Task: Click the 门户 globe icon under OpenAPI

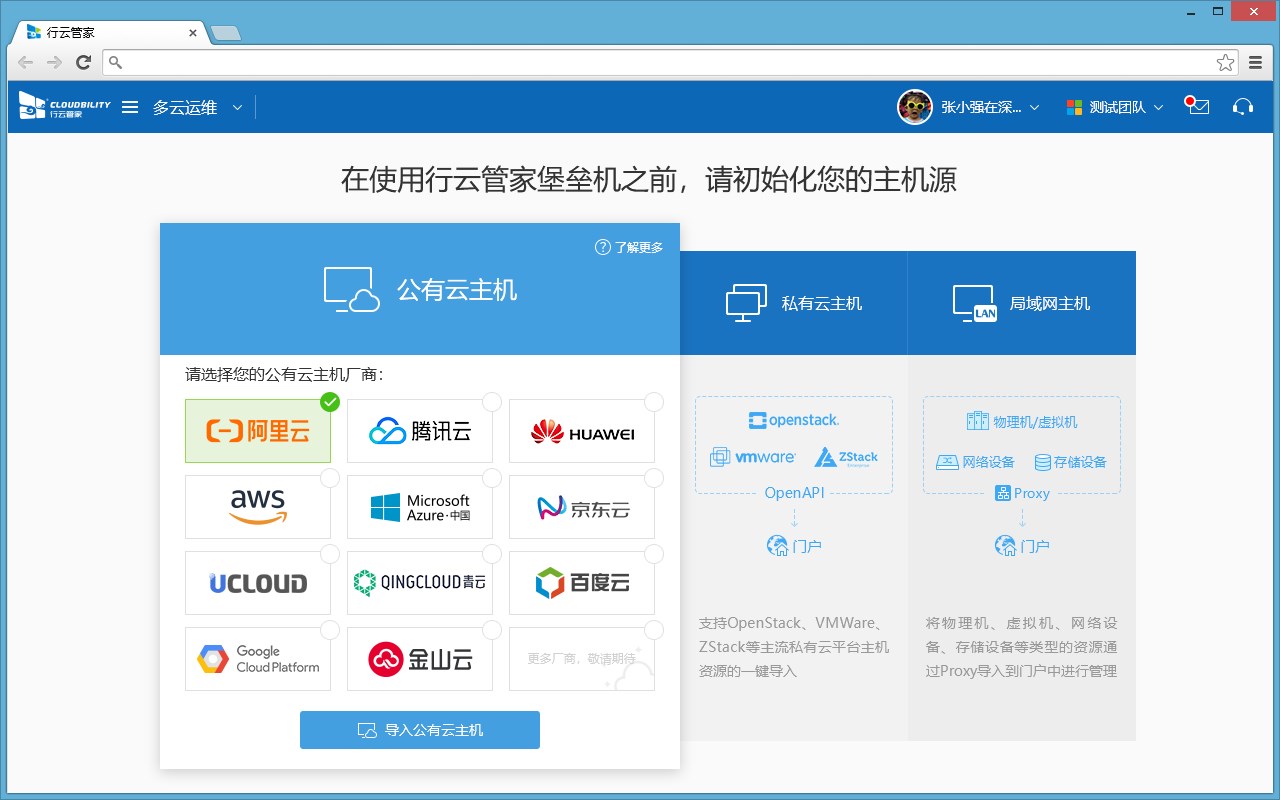Action: 777,546
